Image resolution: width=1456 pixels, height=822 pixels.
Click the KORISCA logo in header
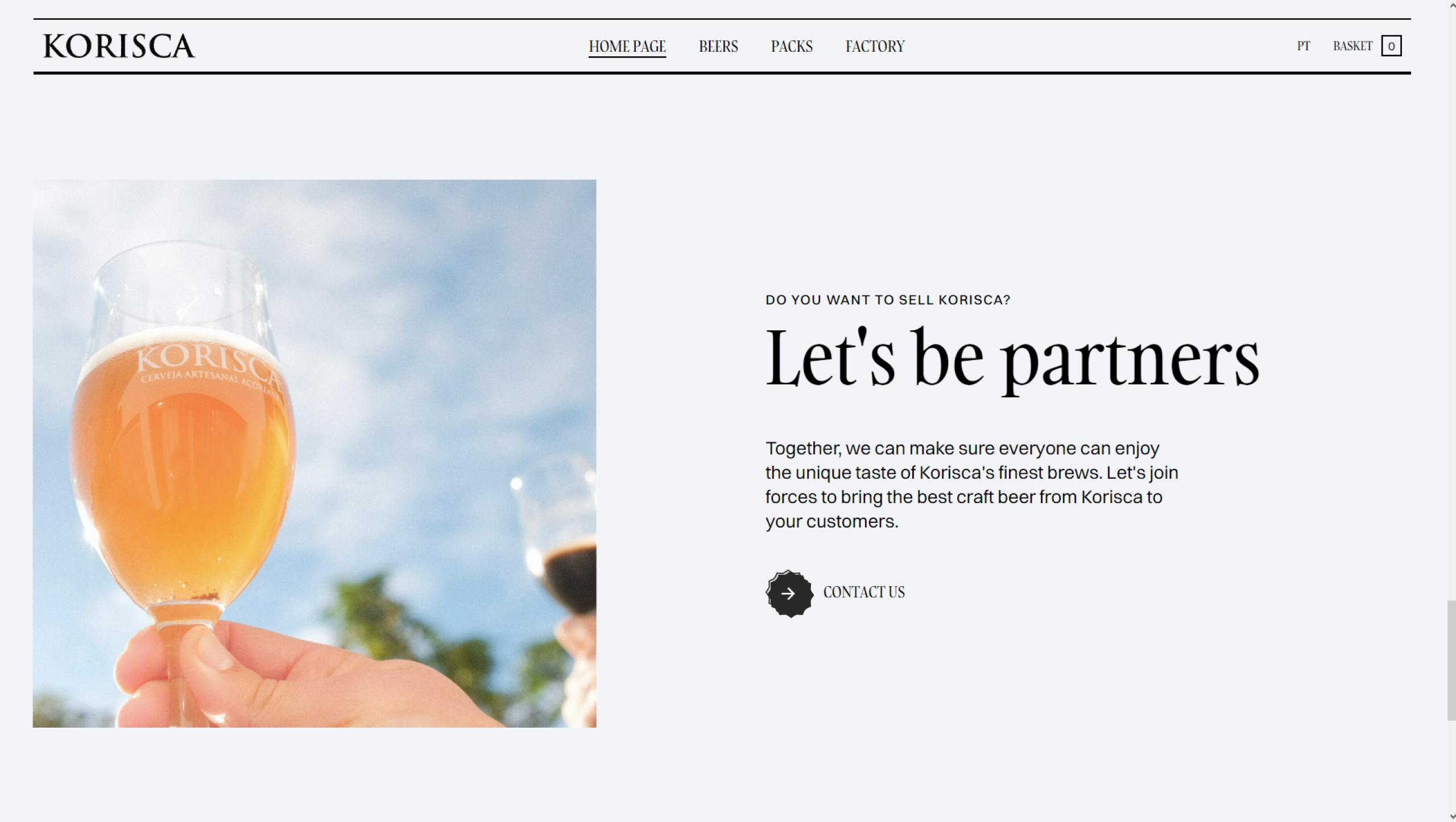119,46
